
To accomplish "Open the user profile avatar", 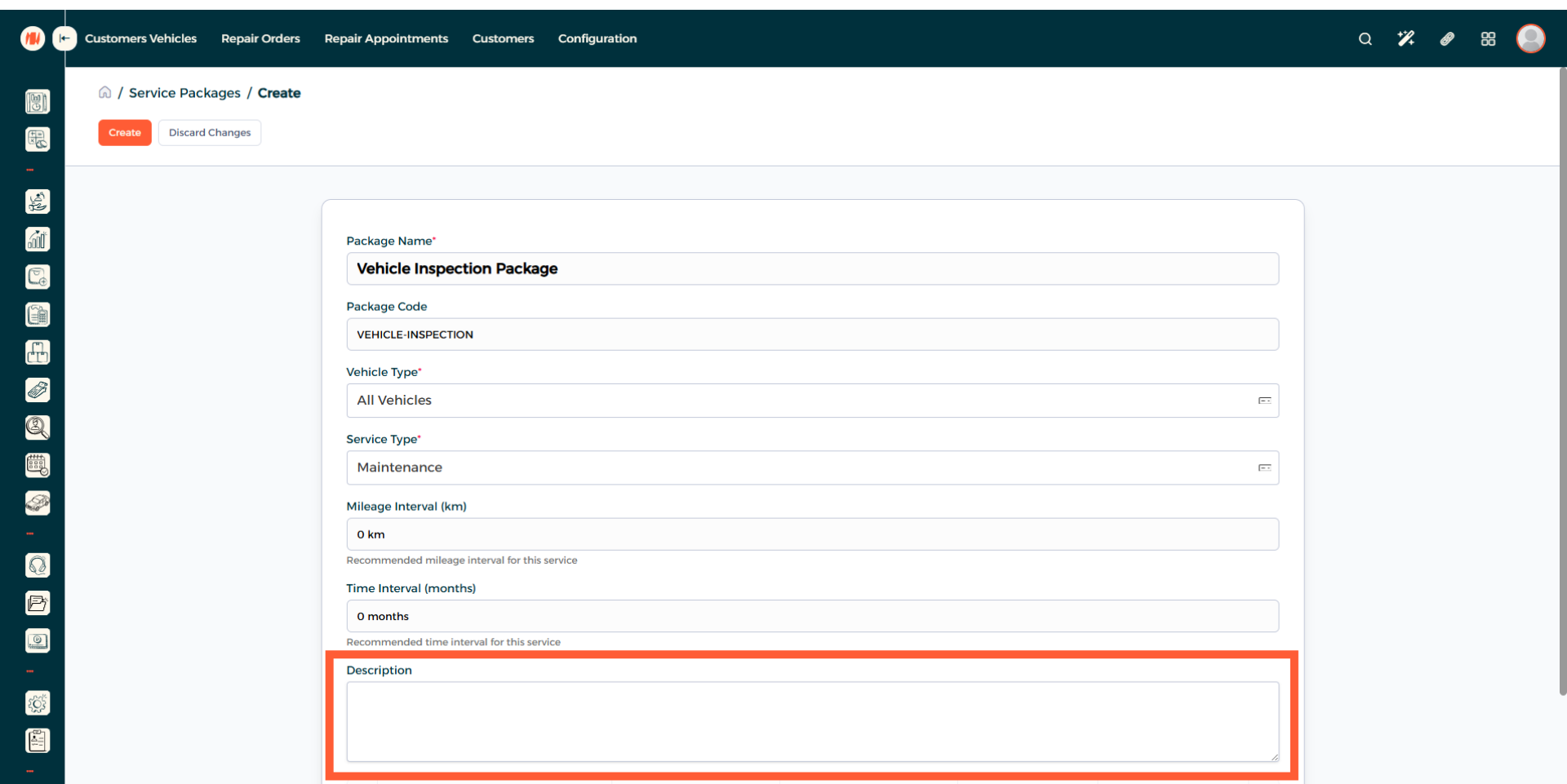I will (1530, 38).
